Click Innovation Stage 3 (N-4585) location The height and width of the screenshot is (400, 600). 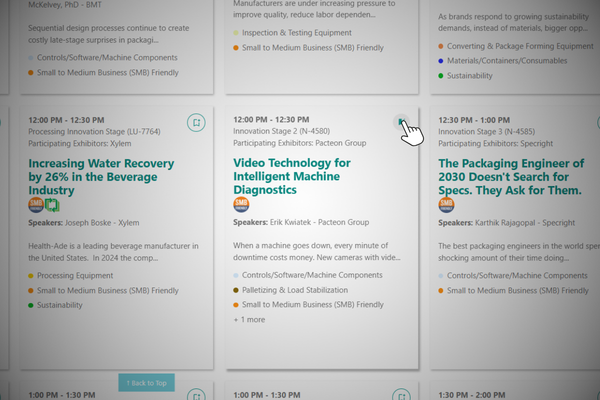[x=487, y=132]
